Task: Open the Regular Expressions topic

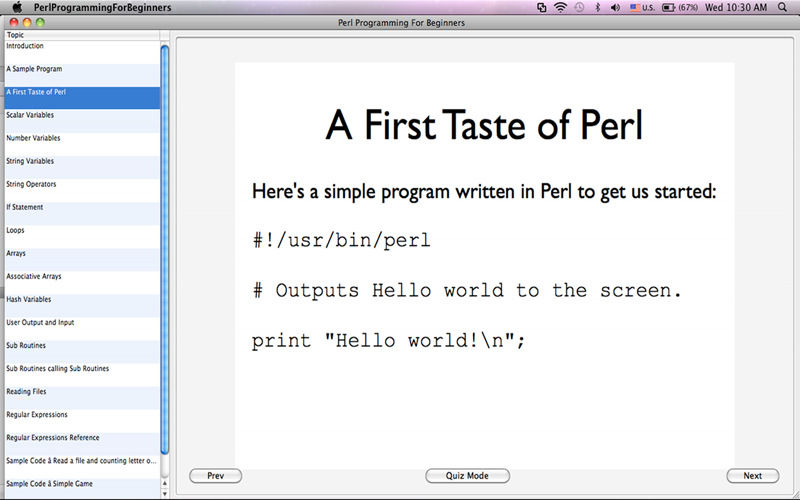Action: point(82,420)
